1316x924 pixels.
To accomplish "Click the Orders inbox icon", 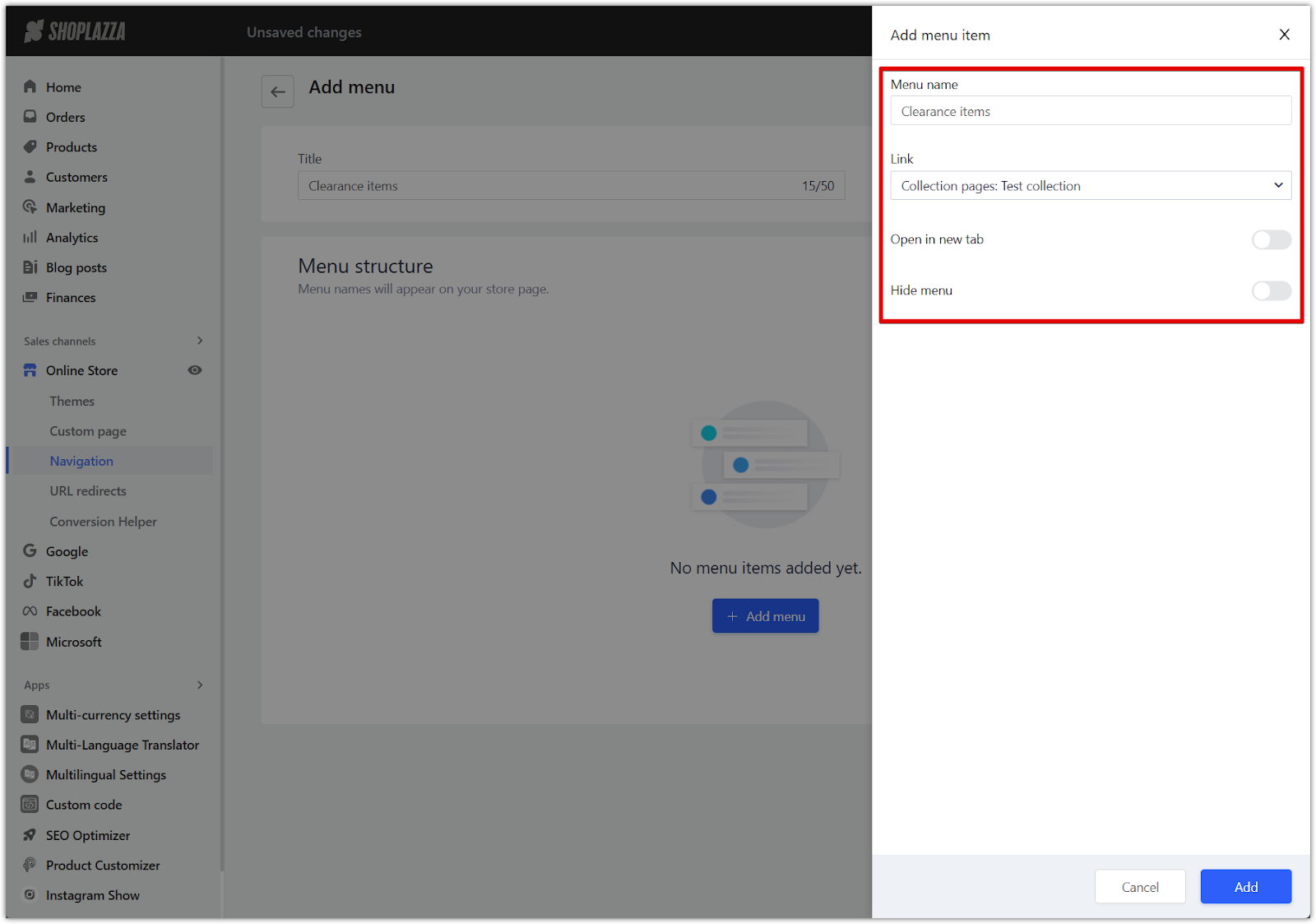I will [x=30, y=117].
